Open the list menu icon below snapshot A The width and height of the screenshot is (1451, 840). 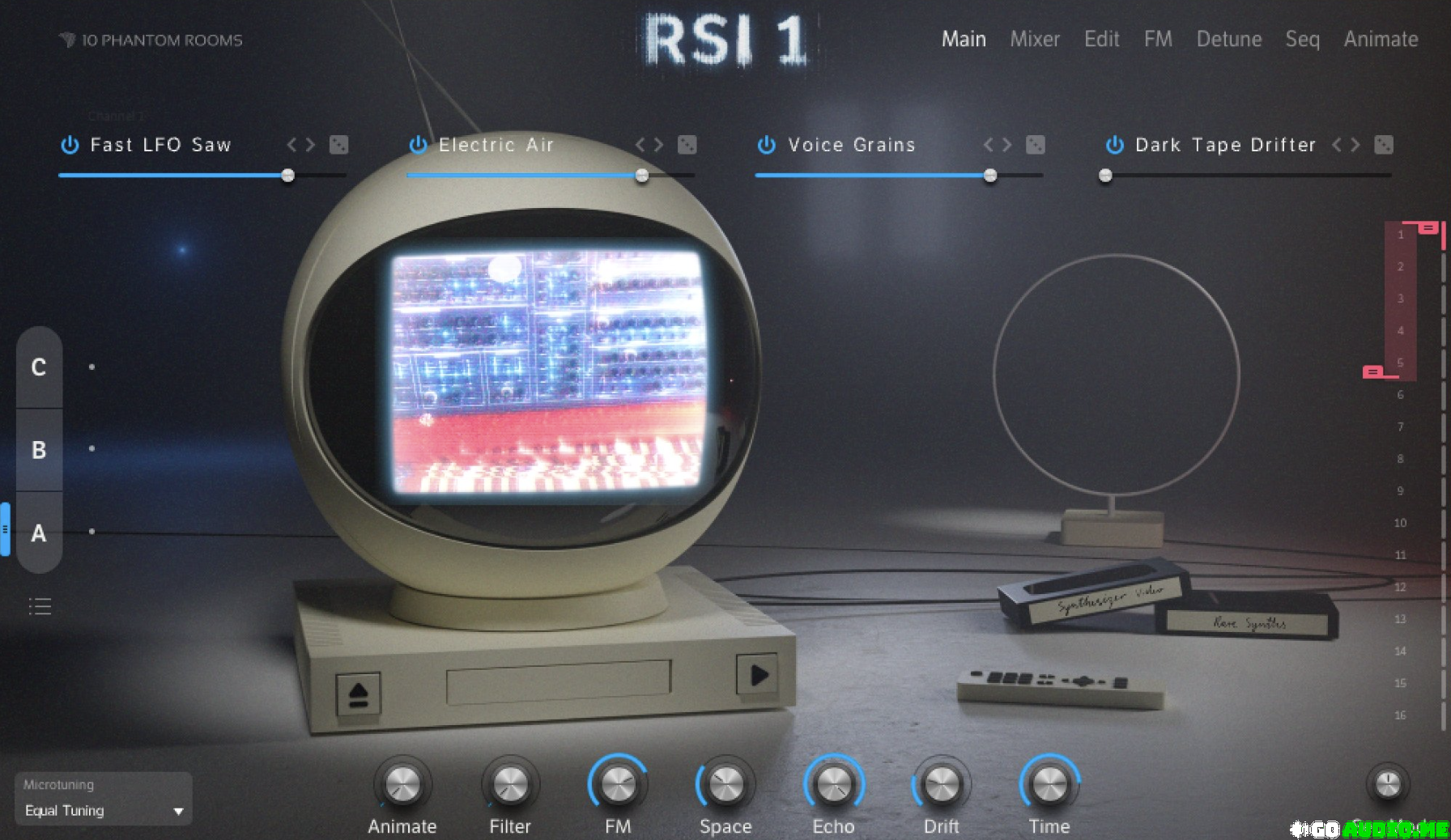40,606
